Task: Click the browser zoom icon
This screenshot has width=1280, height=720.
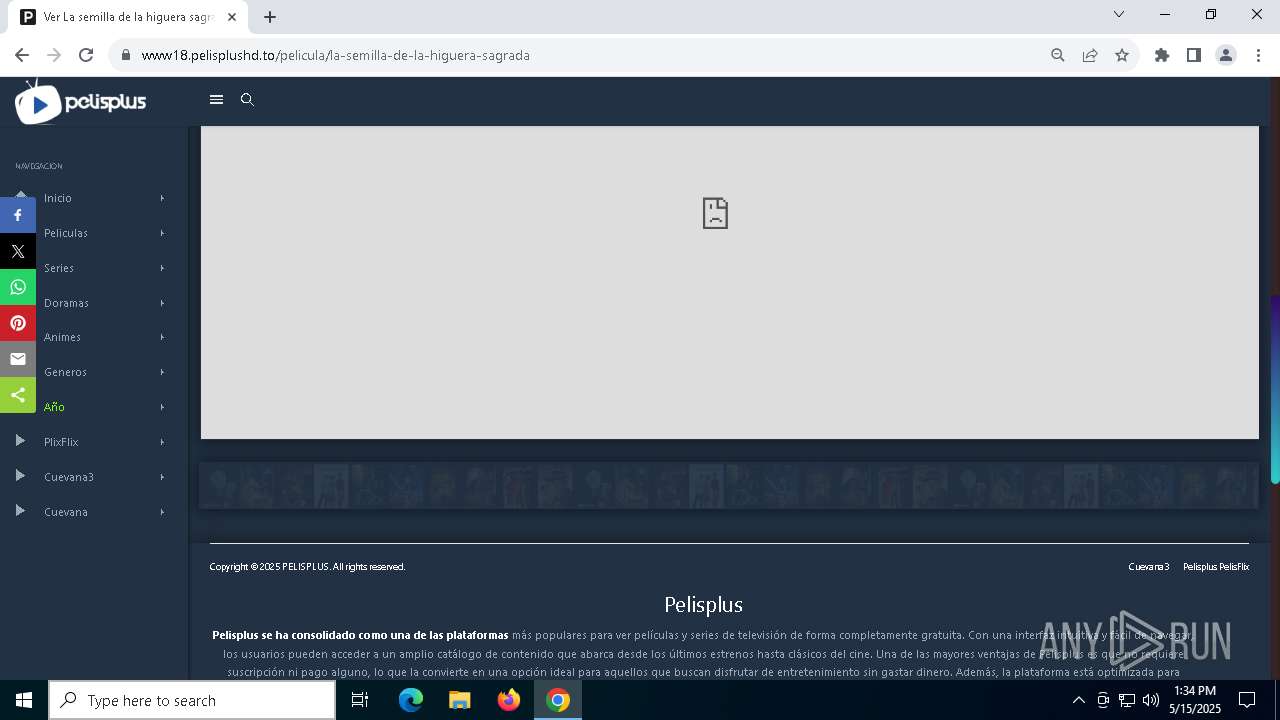Action: point(1058,55)
